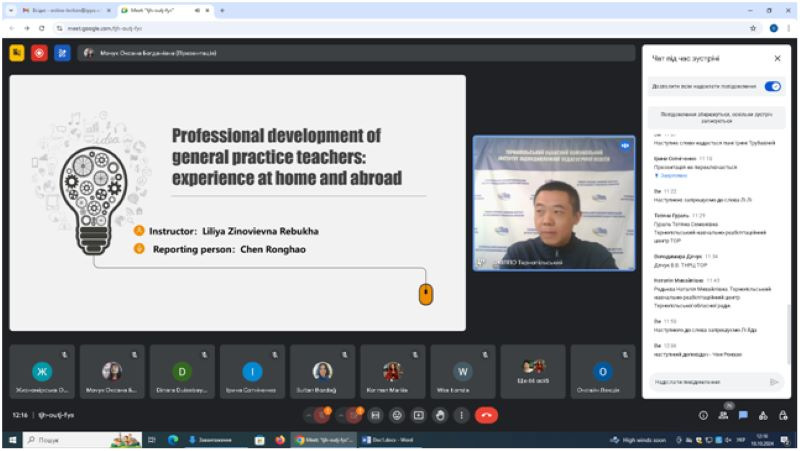Image resolution: width=800 pixels, height=451 pixels.
Task: Switch to the Gmail browser tab
Action: (x=65, y=10)
